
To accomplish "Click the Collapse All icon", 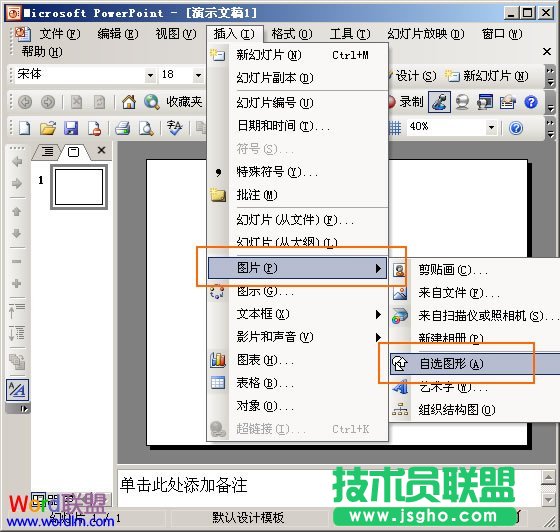I will [x=16, y=311].
